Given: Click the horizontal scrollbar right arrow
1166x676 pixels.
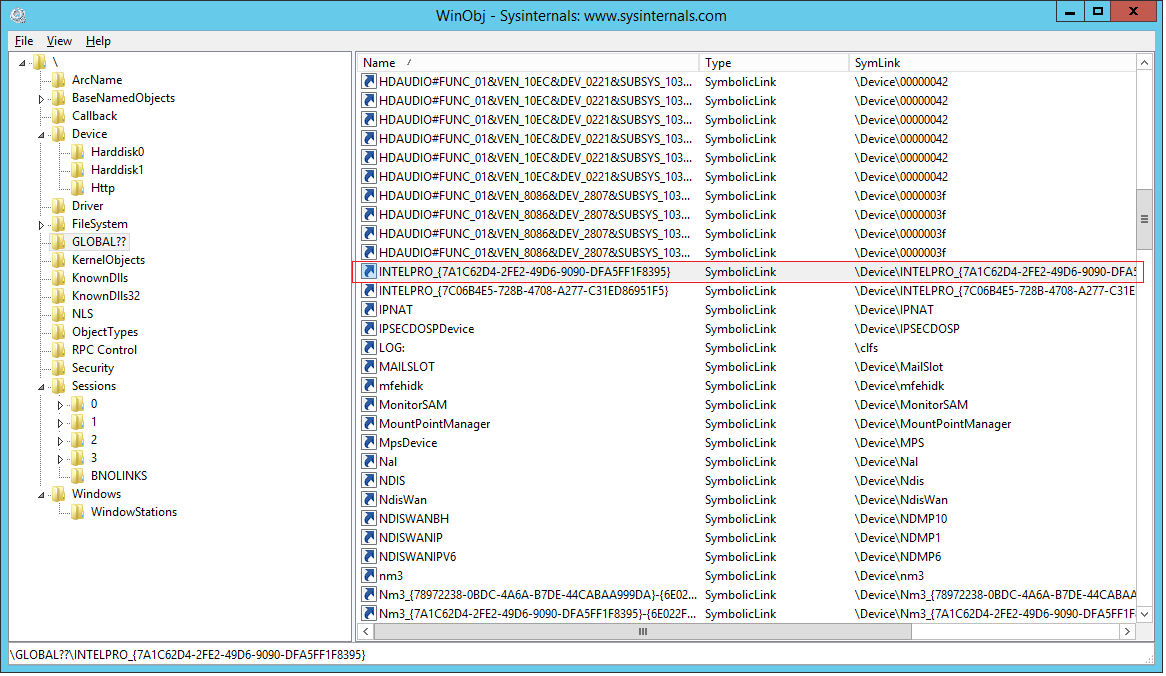Looking at the screenshot, I should pyautogui.click(x=1127, y=631).
